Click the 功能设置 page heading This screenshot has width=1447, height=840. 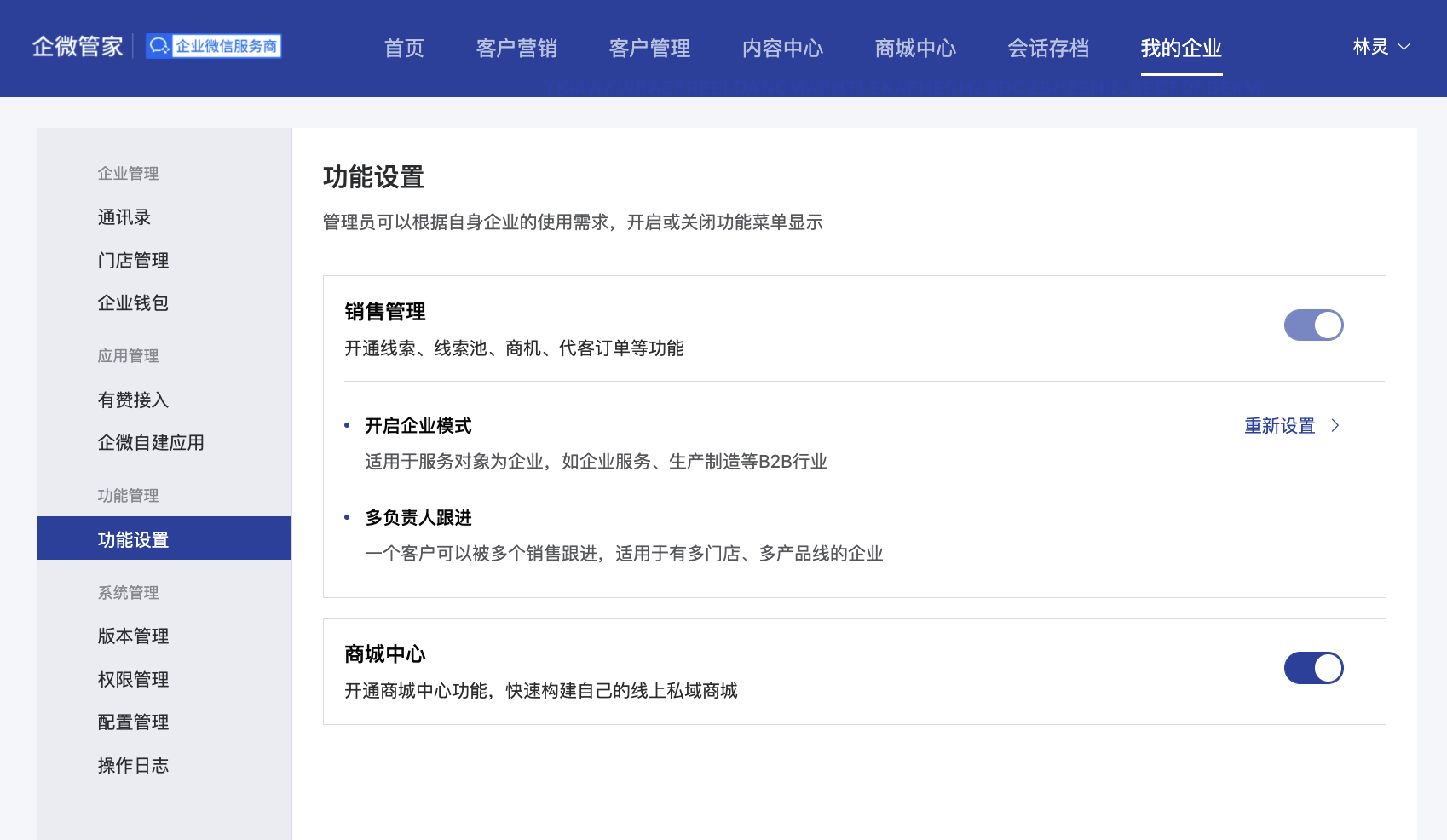click(x=373, y=177)
